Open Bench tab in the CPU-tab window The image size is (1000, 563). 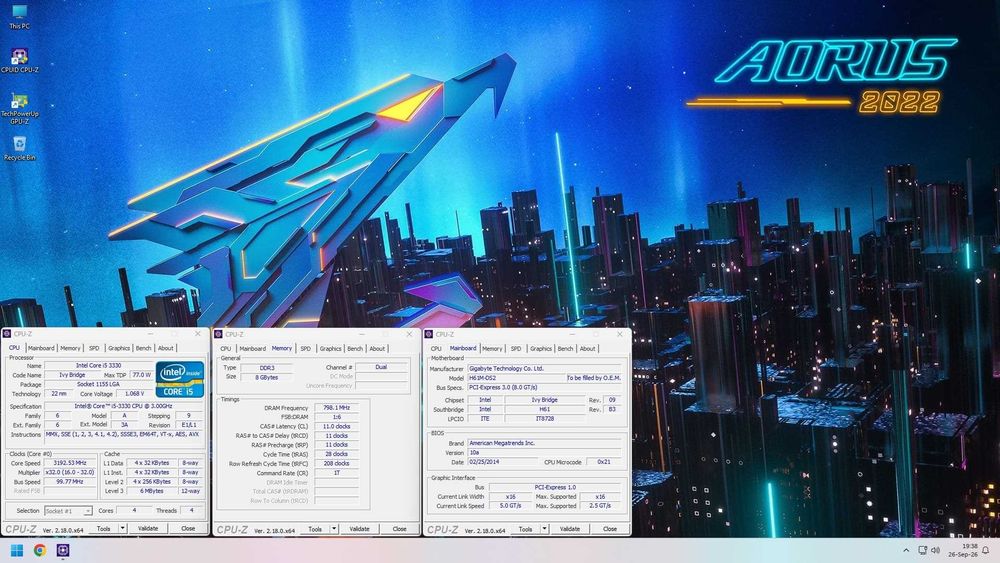click(143, 348)
